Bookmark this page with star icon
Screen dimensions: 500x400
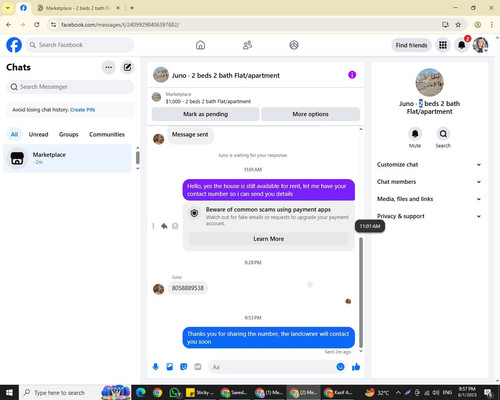(458, 25)
